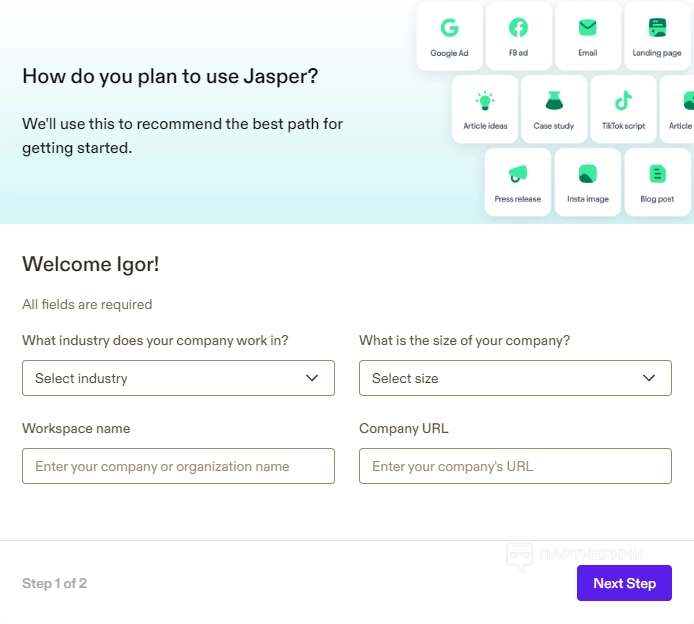Click the Insta image icon

pyautogui.click(x=588, y=174)
